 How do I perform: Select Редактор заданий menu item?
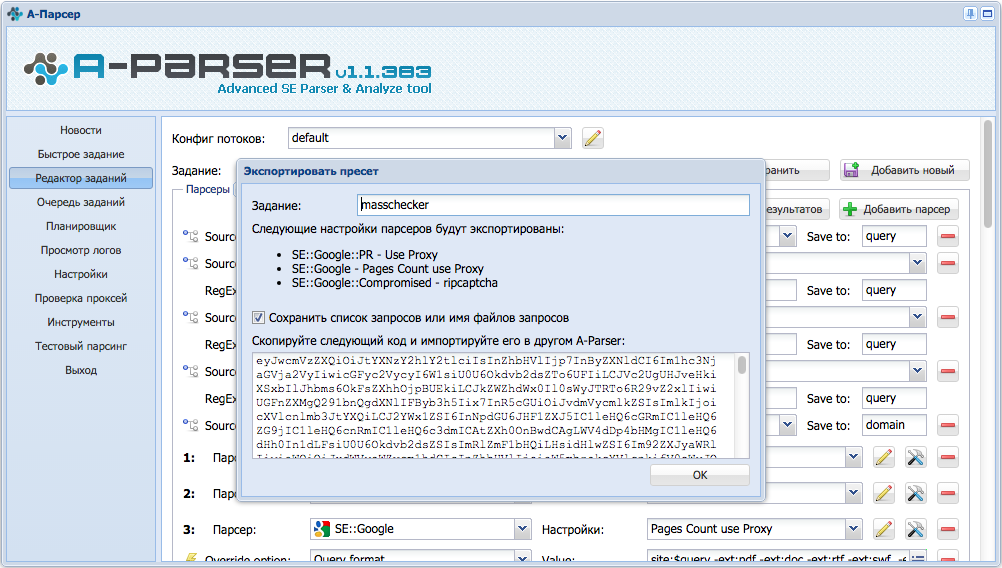(81, 178)
